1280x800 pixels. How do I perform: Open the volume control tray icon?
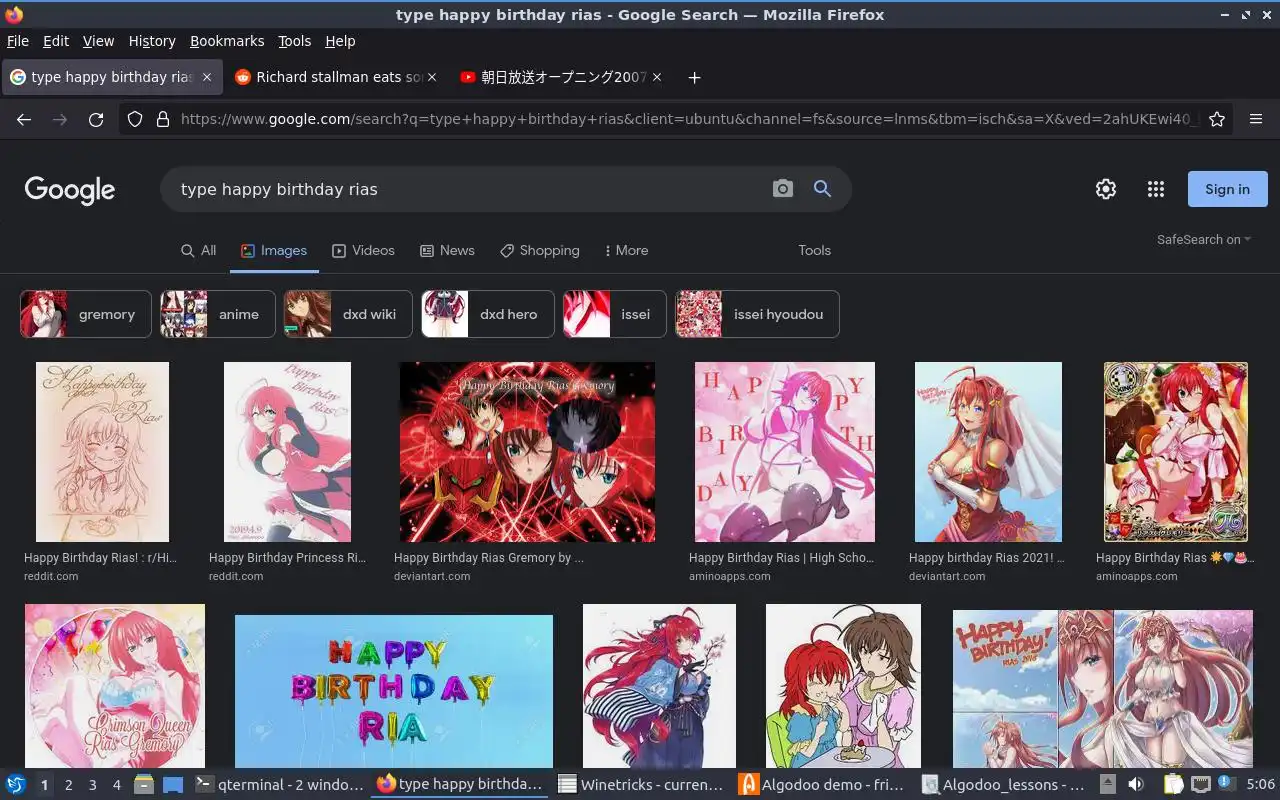click(x=1135, y=785)
